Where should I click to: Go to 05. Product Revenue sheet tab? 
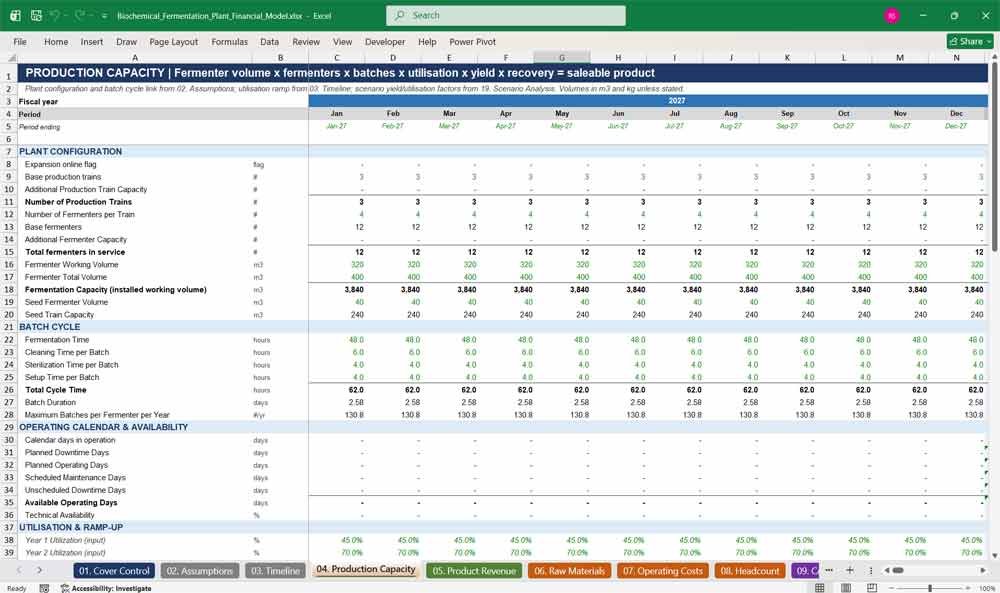[x=474, y=571]
